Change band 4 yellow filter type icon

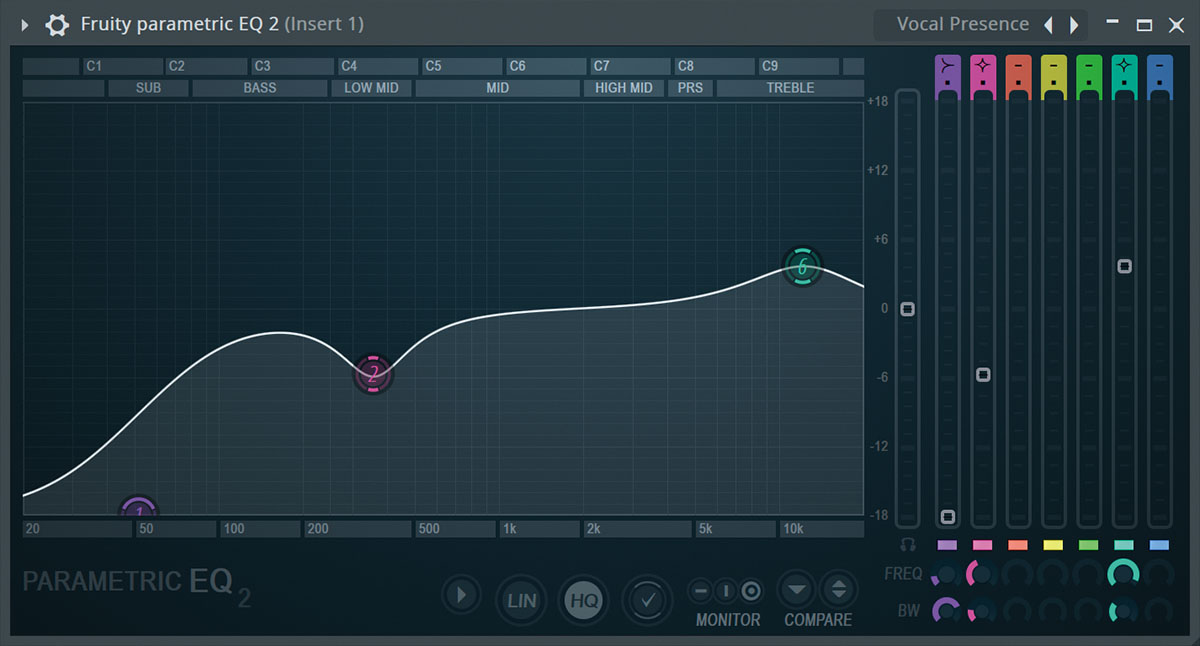pyautogui.click(x=1054, y=67)
